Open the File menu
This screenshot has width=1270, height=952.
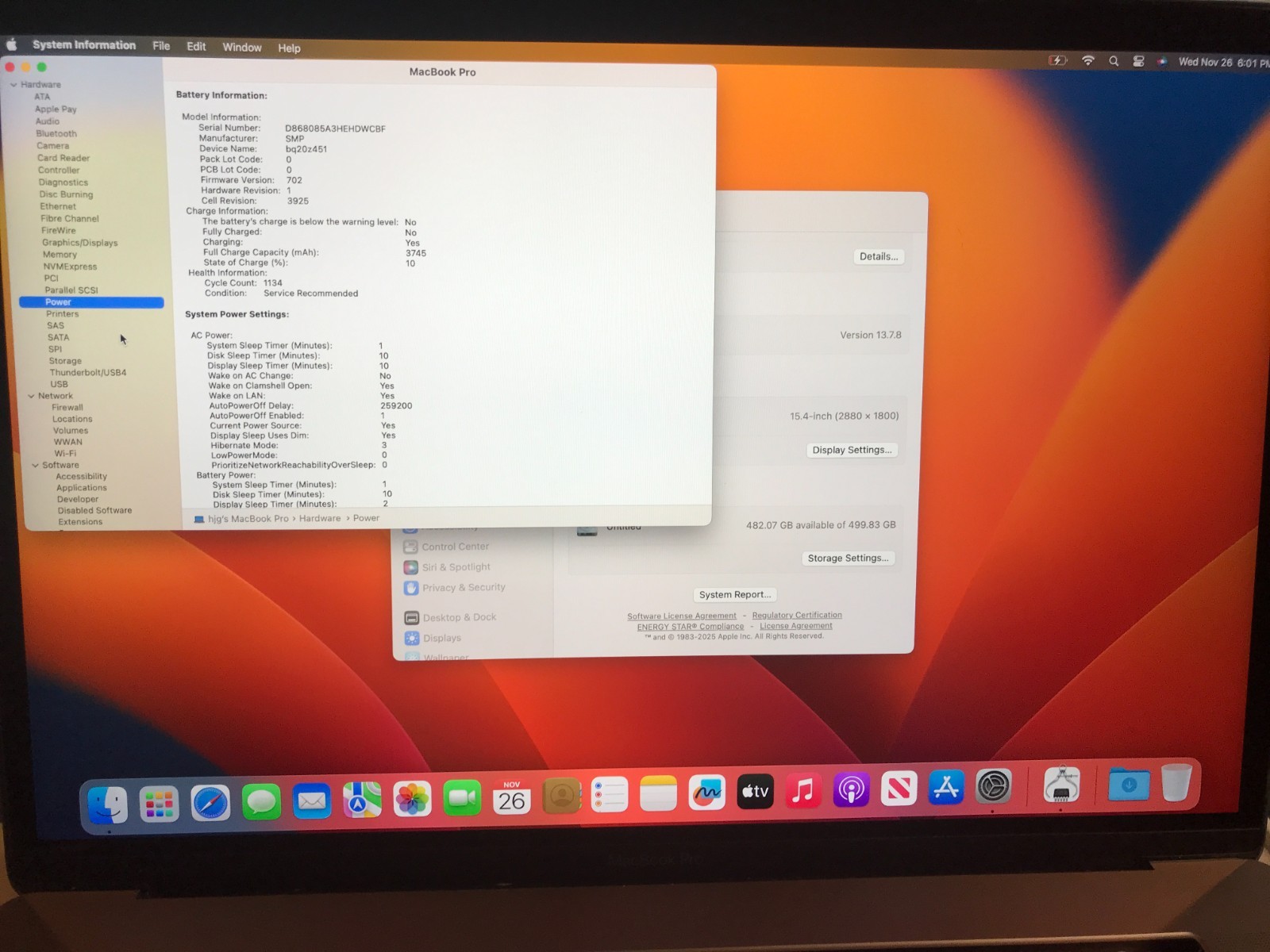(161, 46)
